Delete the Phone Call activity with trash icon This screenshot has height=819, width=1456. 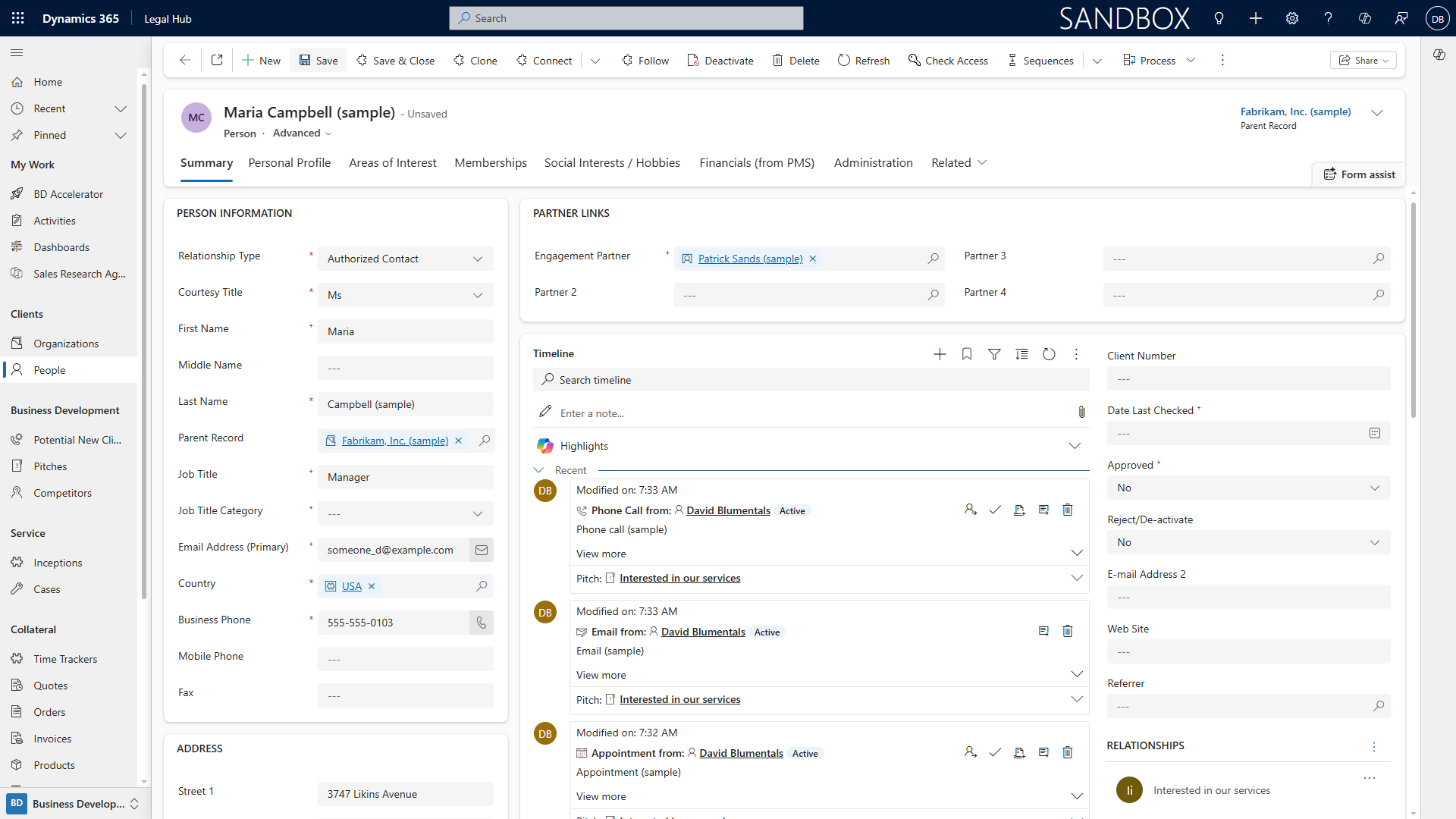1068,510
